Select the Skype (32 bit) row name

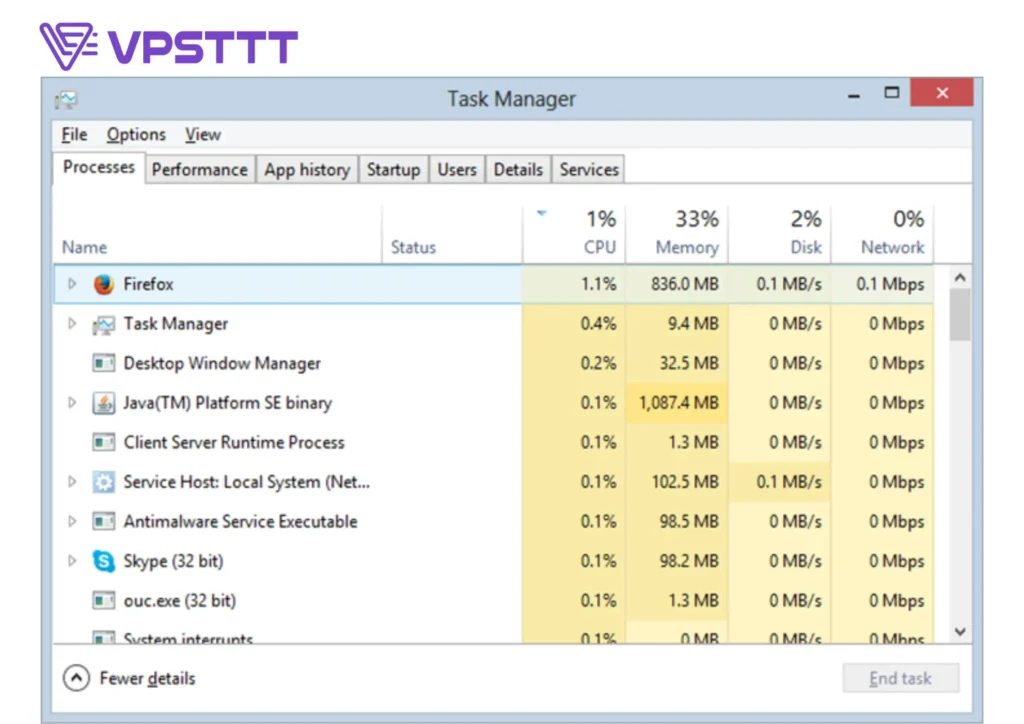tap(173, 561)
